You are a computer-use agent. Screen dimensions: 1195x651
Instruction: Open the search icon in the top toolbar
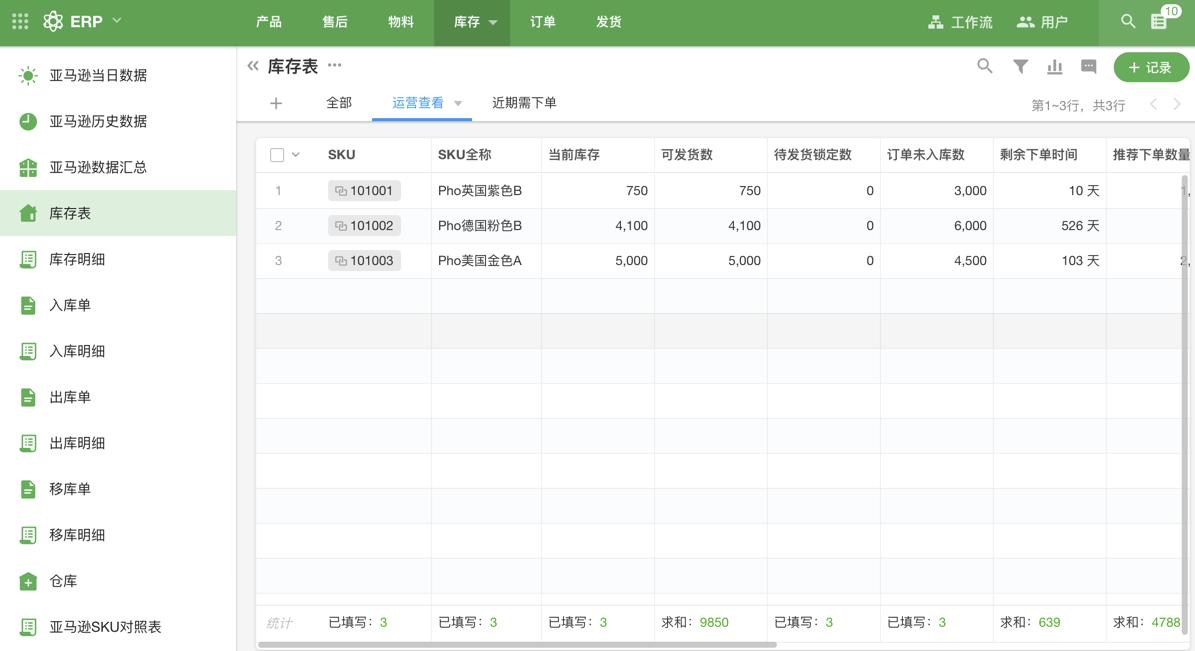pos(984,66)
